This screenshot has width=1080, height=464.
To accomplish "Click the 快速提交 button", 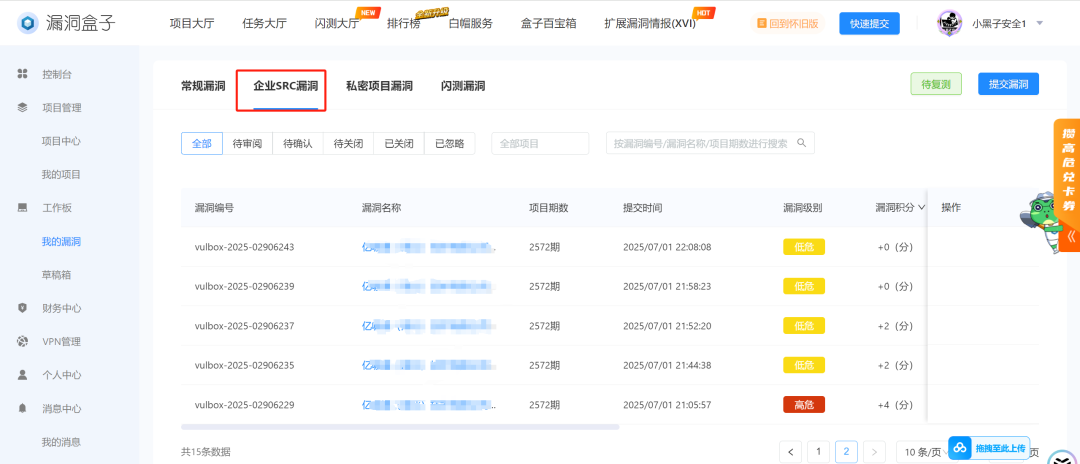I will tap(869, 23).
